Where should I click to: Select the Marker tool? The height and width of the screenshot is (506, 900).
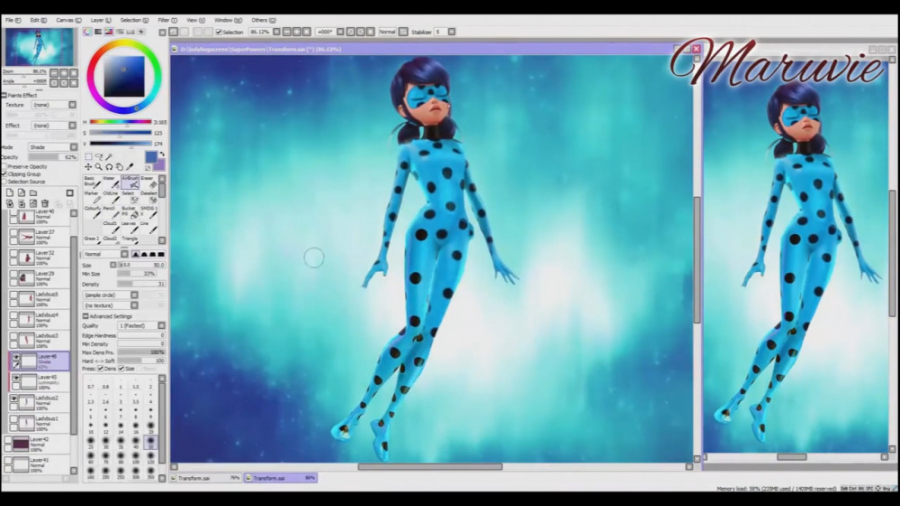93,197
